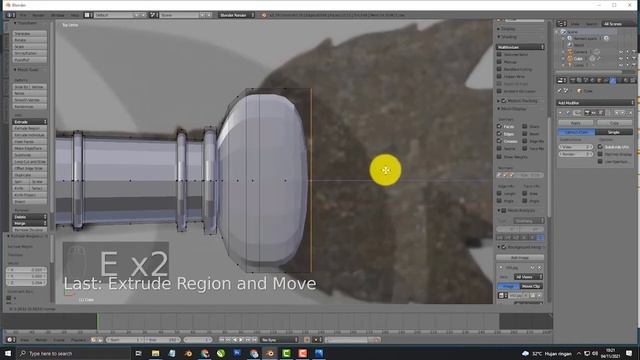The width and height of the screenshot is (640, 360).
Task: Open the Outliner editor type icon
Action: click(x=562, y=24)
